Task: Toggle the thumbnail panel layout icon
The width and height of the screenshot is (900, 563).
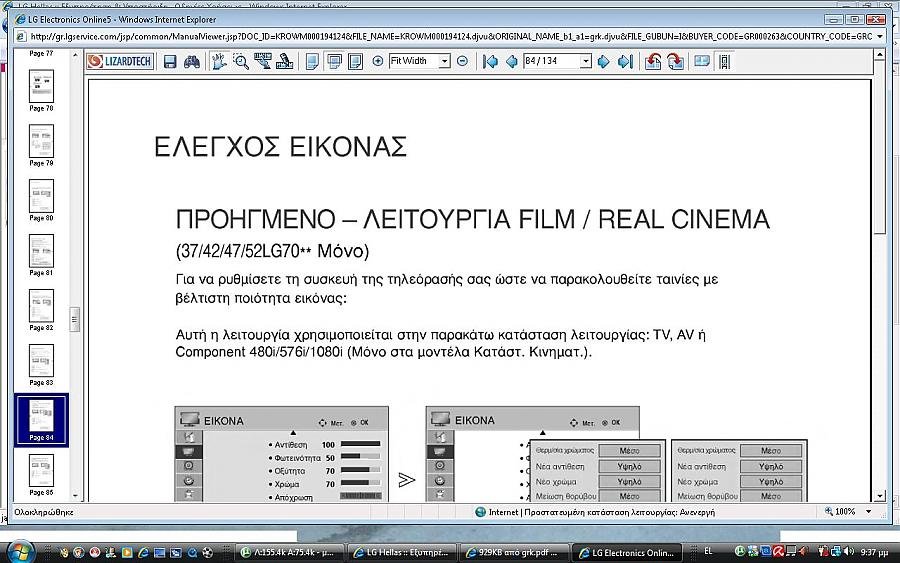Action: (702, 61)
